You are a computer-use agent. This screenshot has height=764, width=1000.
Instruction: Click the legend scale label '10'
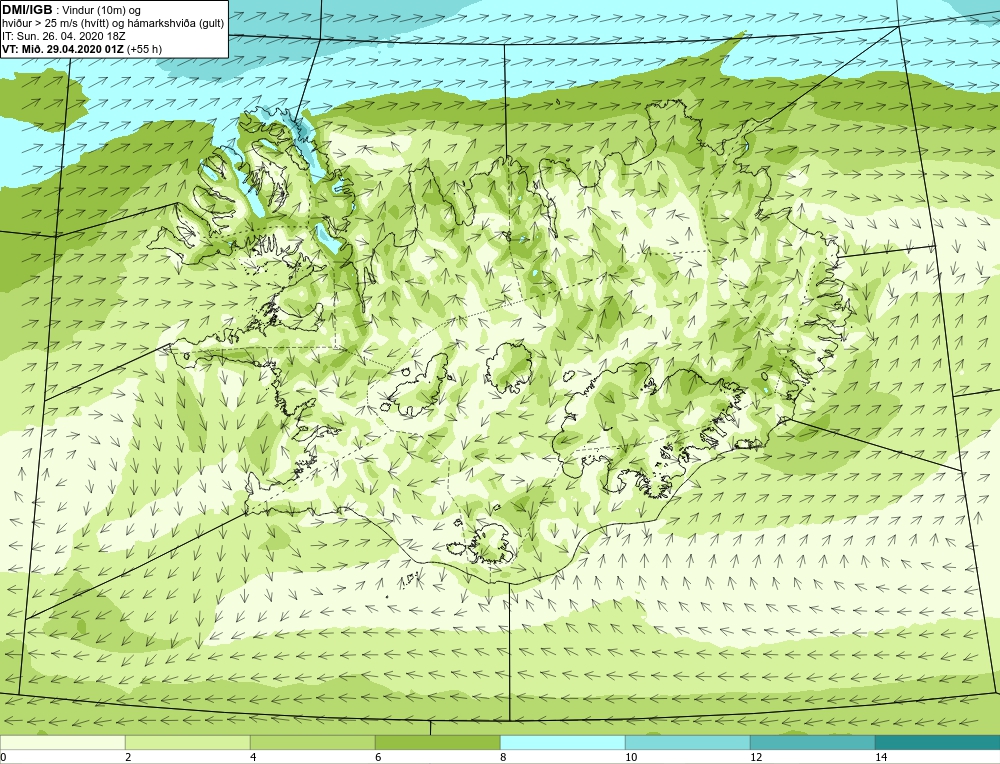pyautogui.click(x=631, y=757)
